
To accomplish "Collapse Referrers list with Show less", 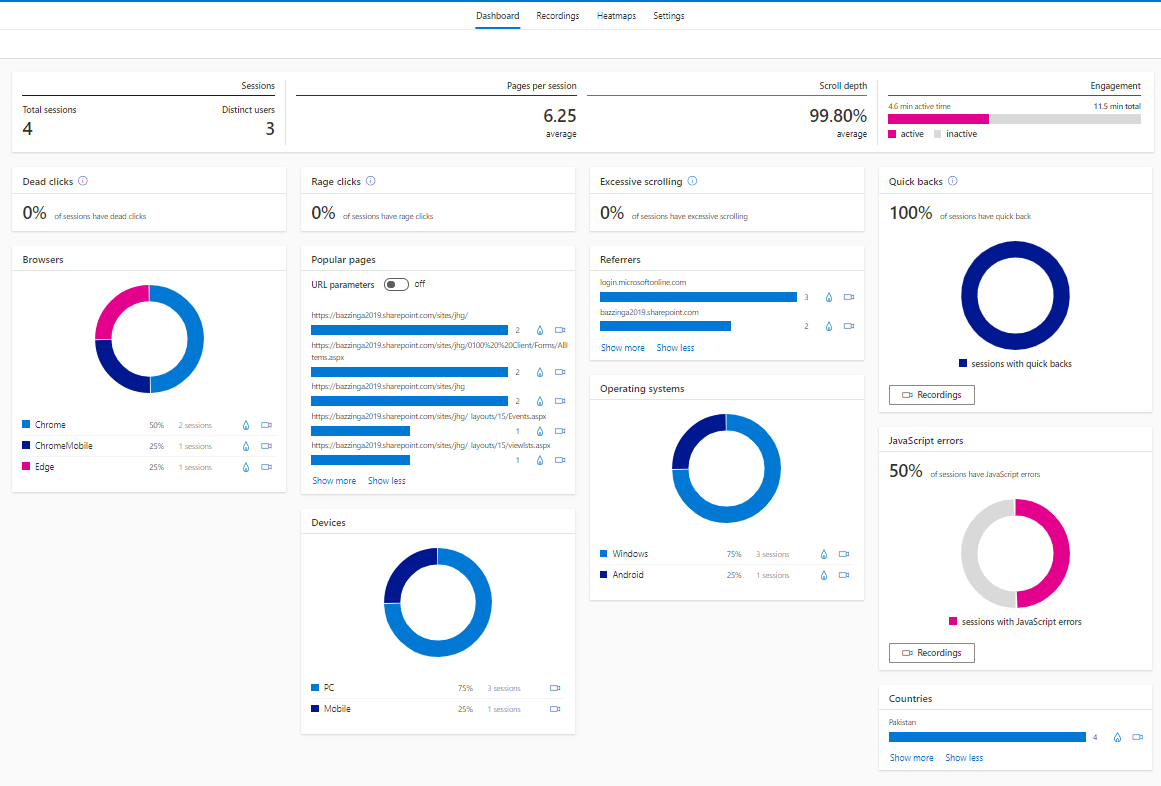I will pyautogui.click(x=675, y=348).
